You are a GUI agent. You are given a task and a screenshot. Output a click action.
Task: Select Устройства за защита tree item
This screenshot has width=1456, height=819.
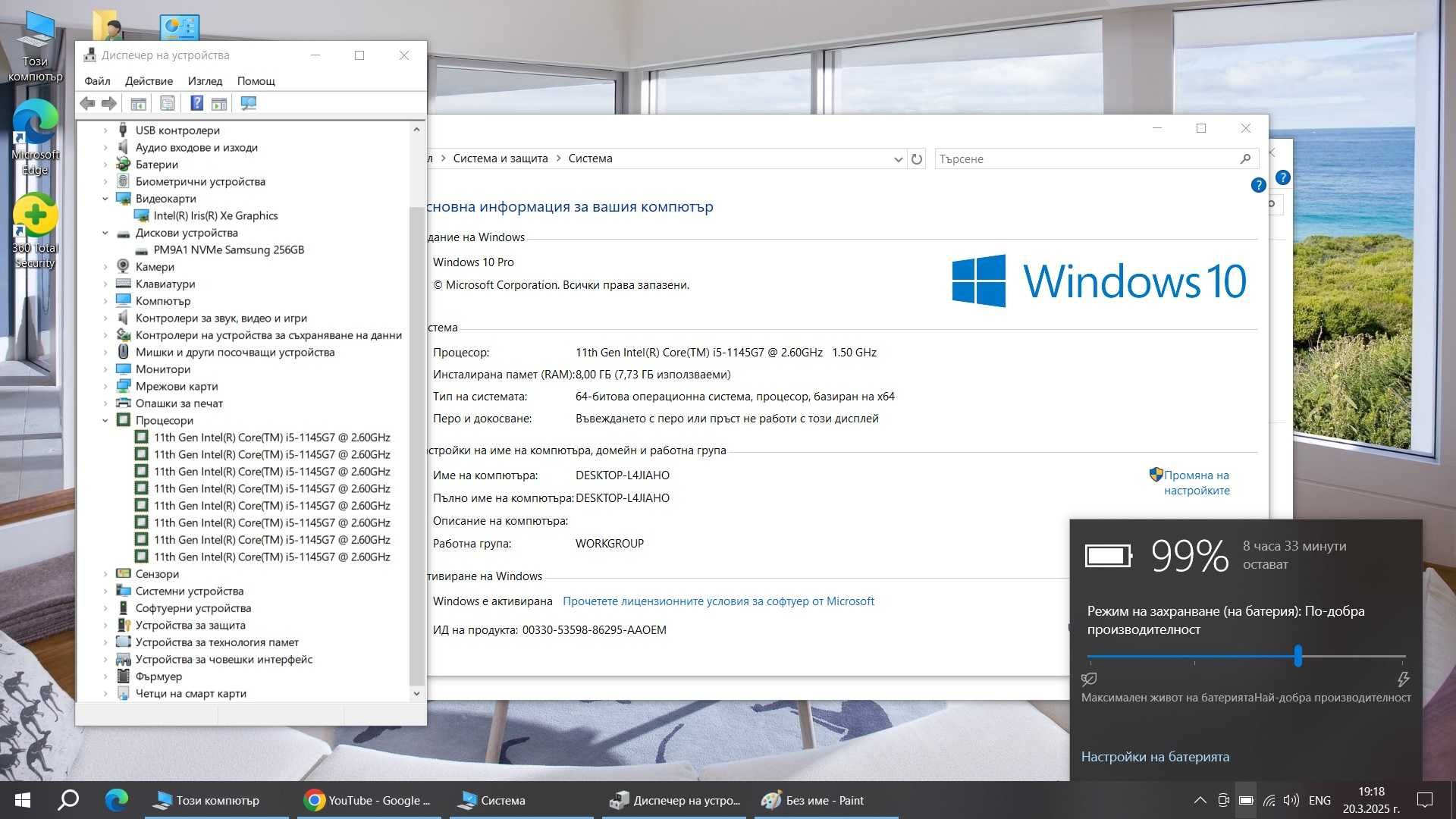pyautogui.click(x=190, y=625)
